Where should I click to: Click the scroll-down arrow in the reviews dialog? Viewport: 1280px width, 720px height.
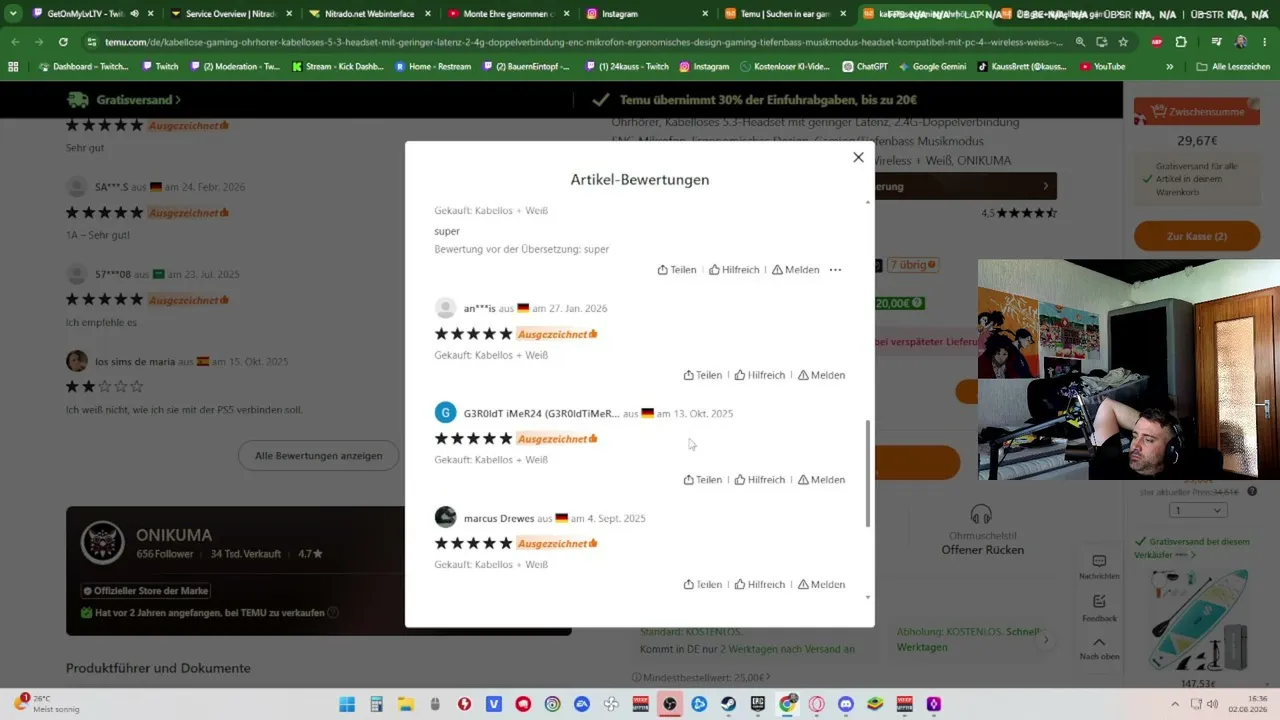pyautogui.click(x=867, y=597)
